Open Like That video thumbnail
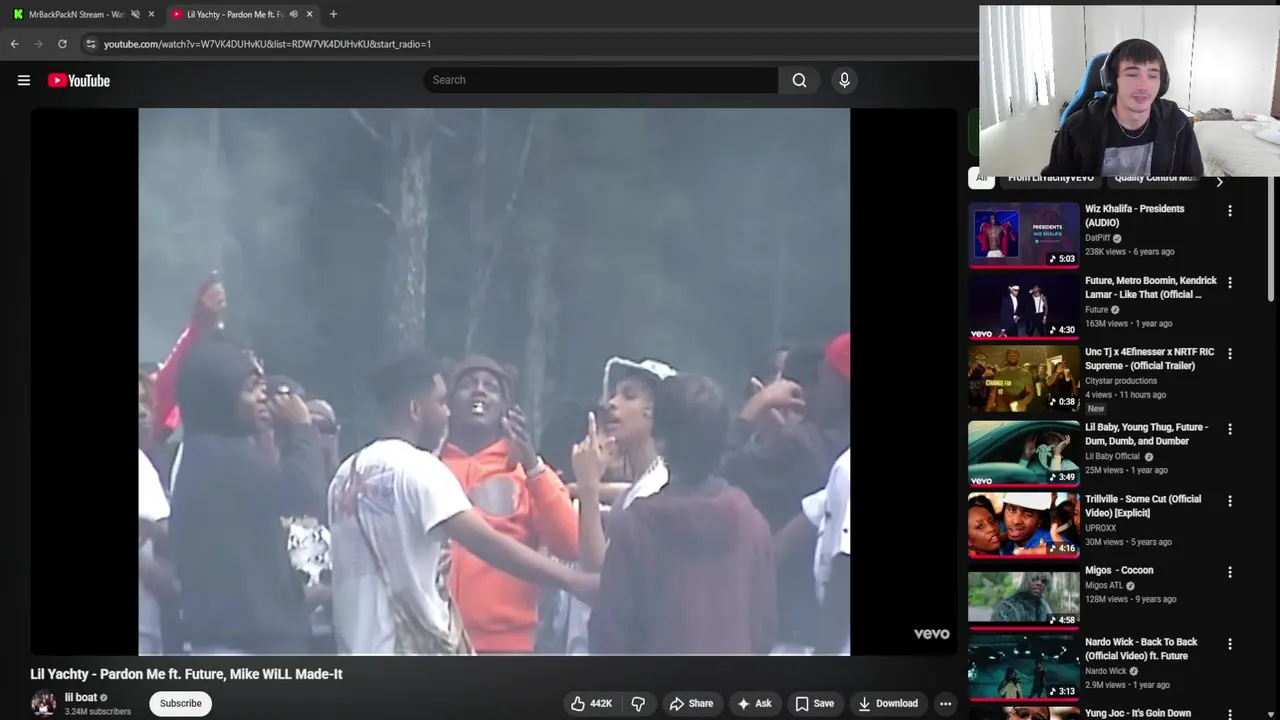Viewport: 1280px width, 720px height. pos(1023,307)
